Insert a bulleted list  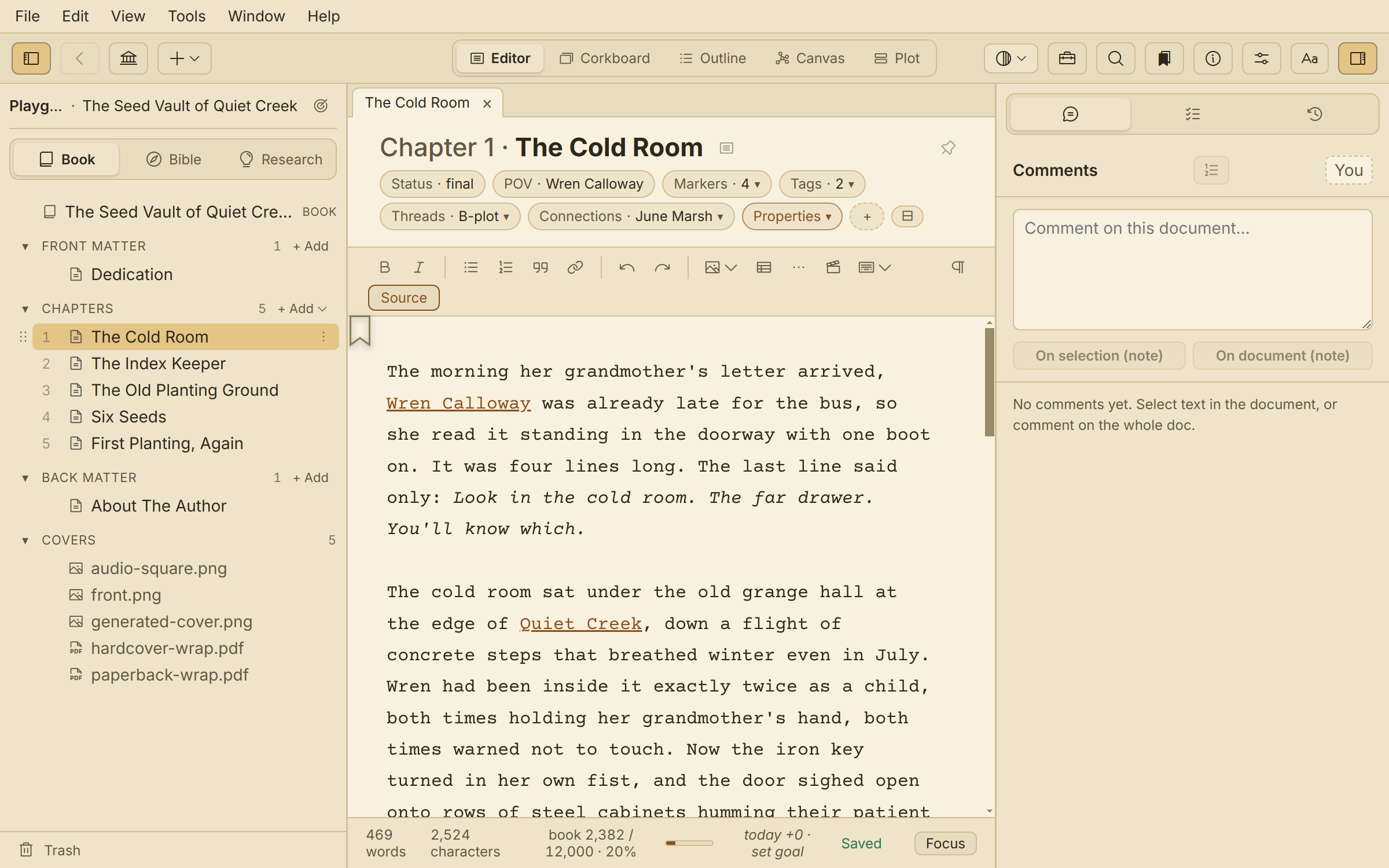pyautogui.click(x=471, y=267)
